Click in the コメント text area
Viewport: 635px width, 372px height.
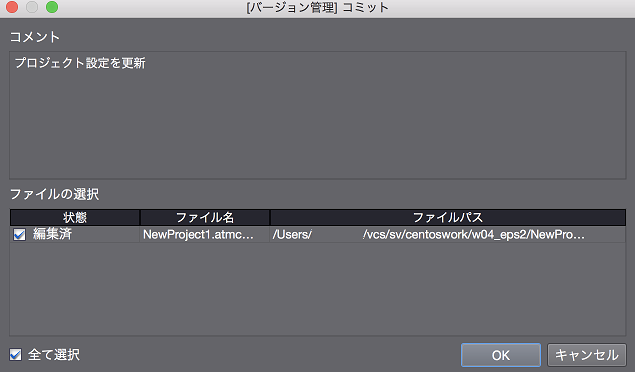[318, 115]
